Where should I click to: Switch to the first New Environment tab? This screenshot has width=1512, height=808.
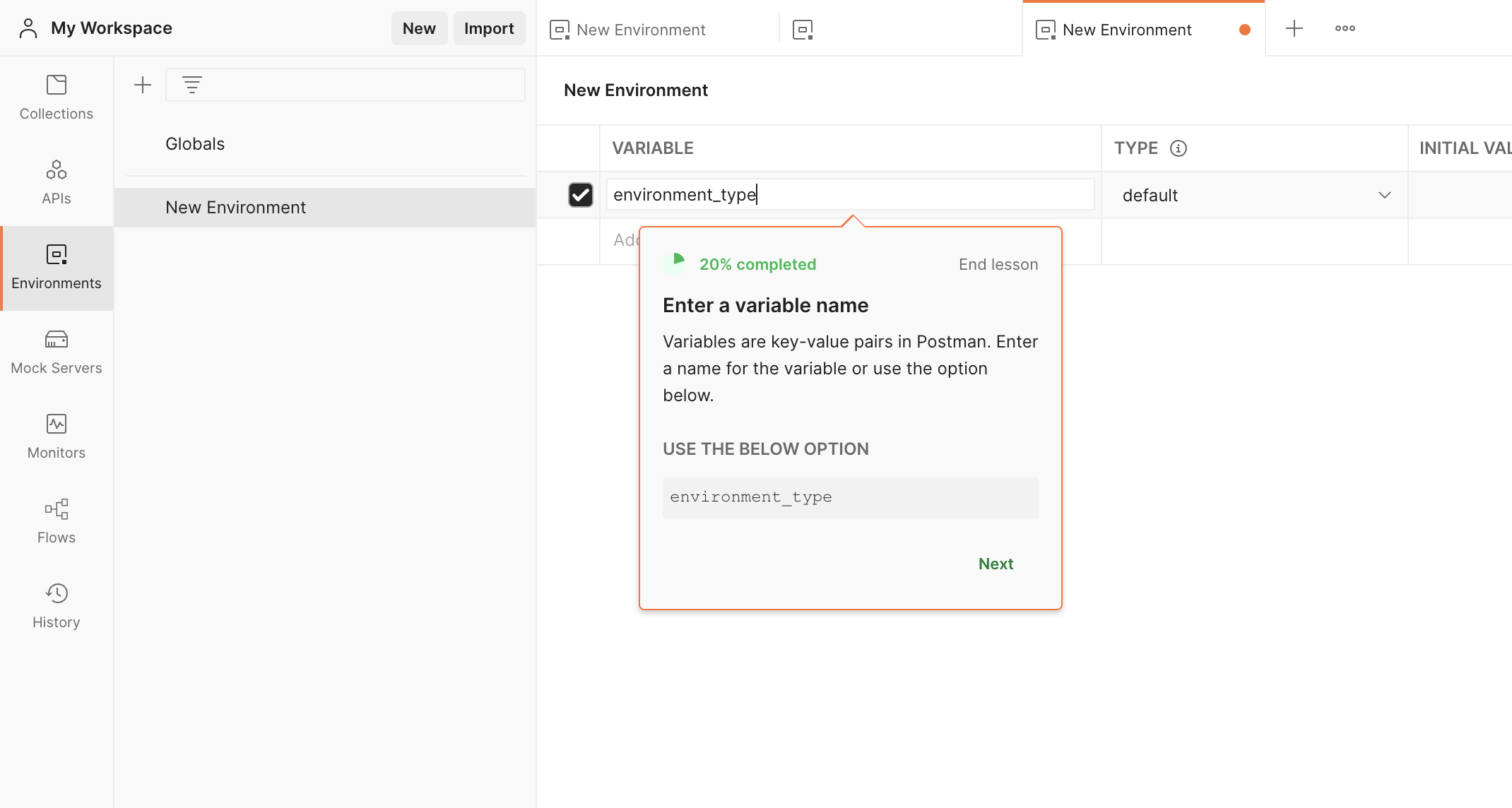[x=640, y=29]
